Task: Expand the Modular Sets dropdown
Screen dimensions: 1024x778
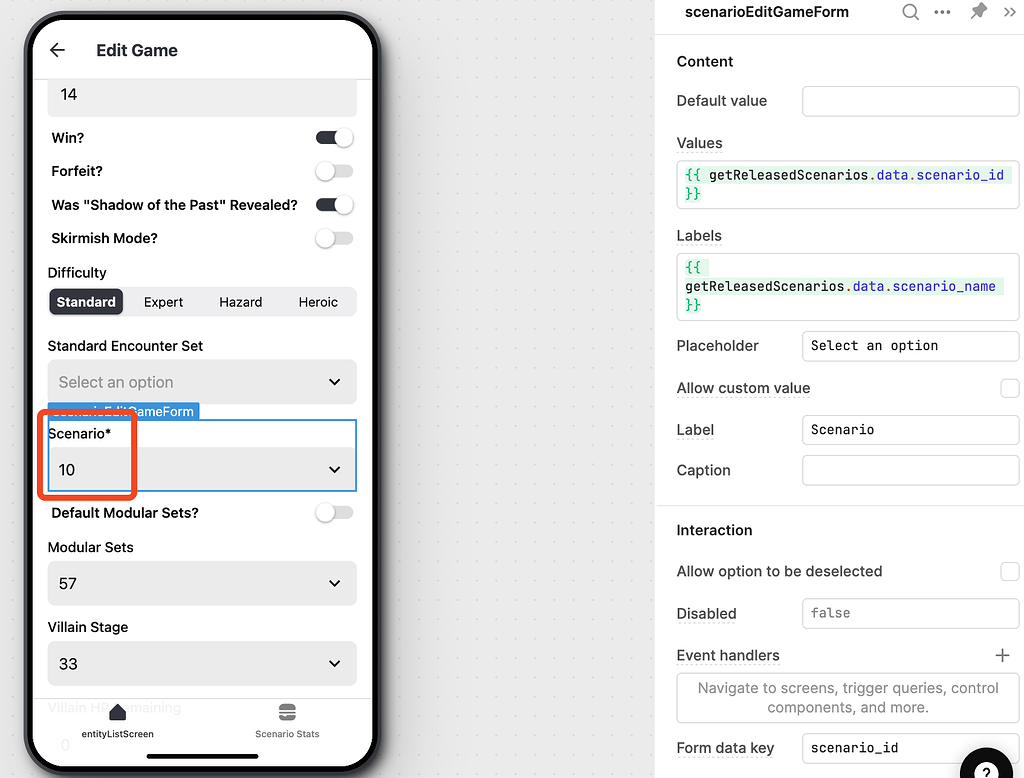Action: [x=202, y=583]
